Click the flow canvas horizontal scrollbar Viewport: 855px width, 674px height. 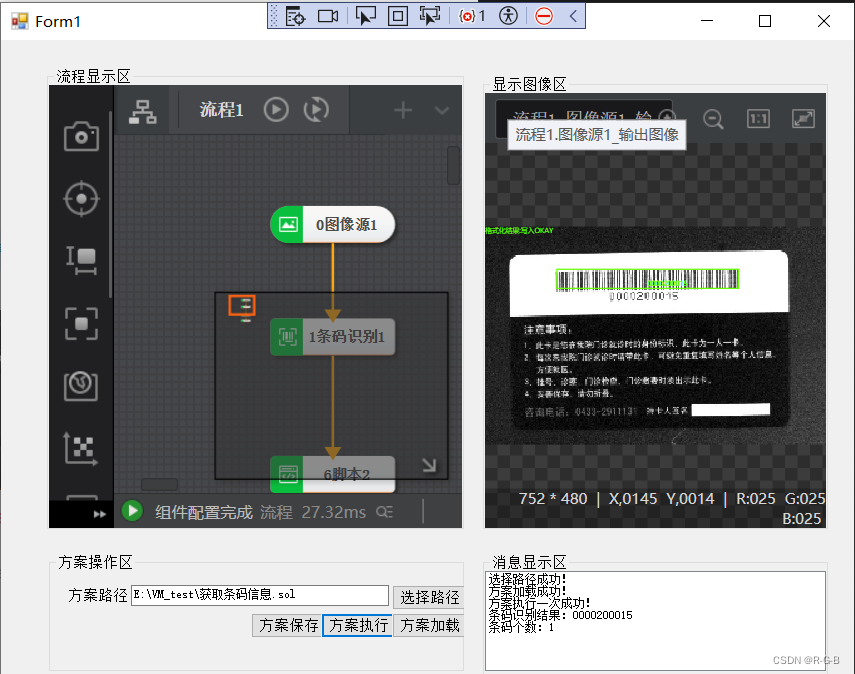click(x=159, y=484)
